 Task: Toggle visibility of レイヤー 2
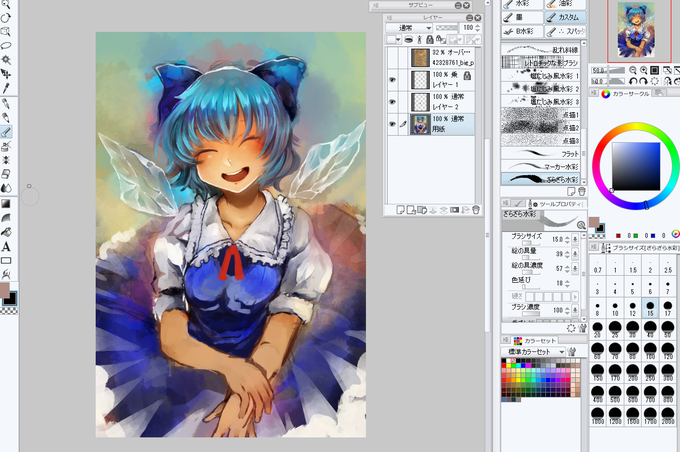point(392,102)
